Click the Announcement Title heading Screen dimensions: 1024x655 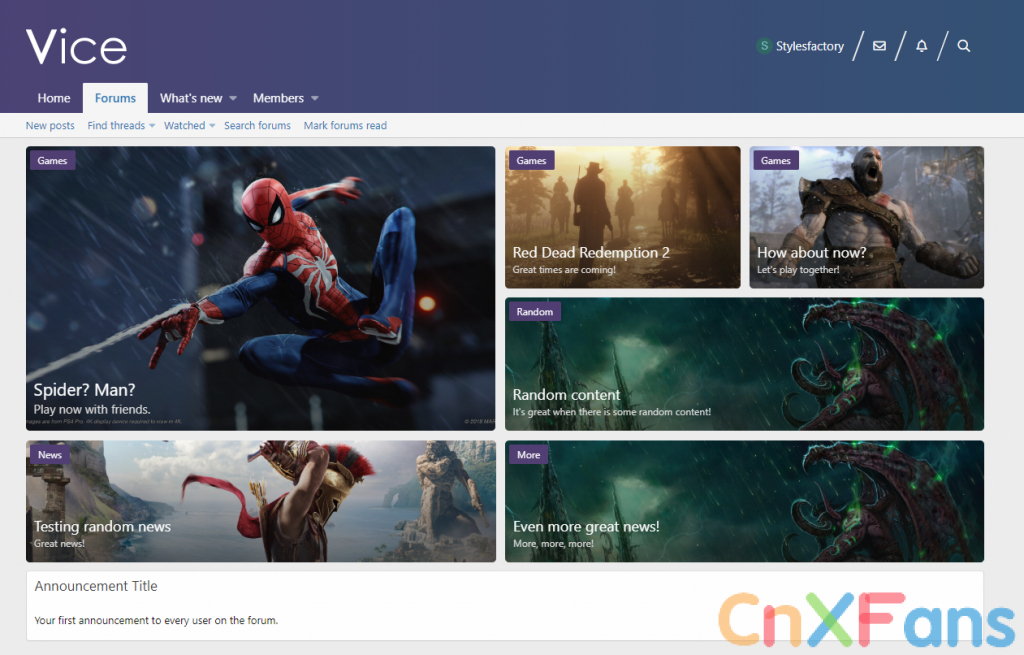click(x=96, y=586)
